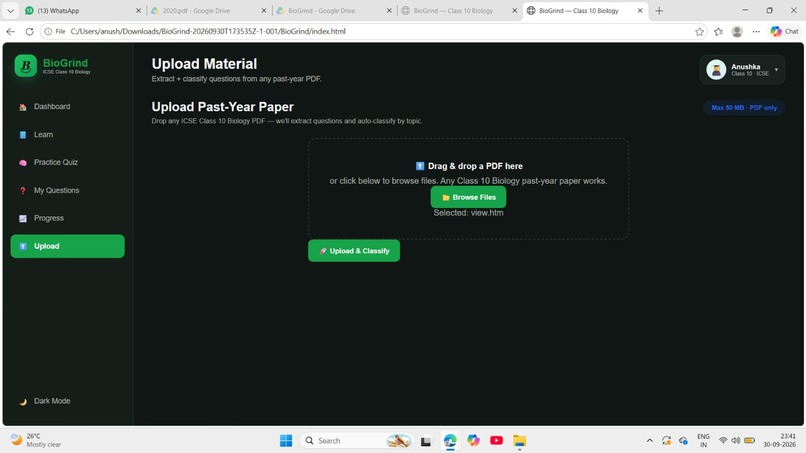Open the weather widget showing 26°C
Viewport: 806px width, 453px height.
[36, 441]
